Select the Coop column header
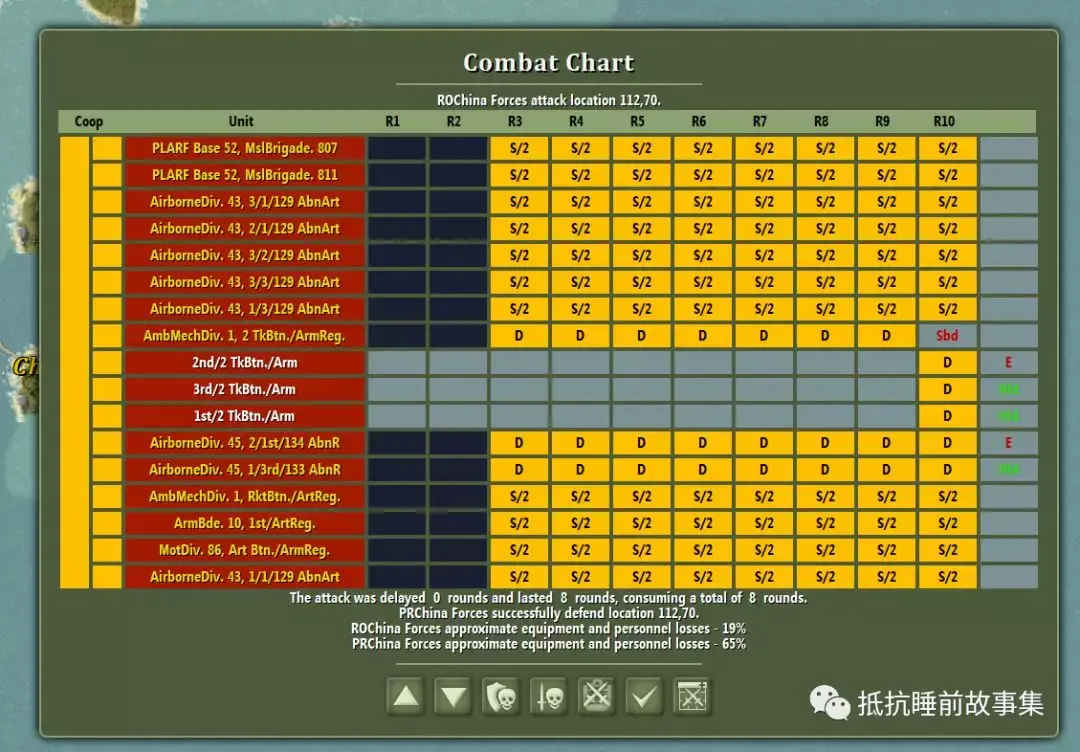 click(89, 122)
